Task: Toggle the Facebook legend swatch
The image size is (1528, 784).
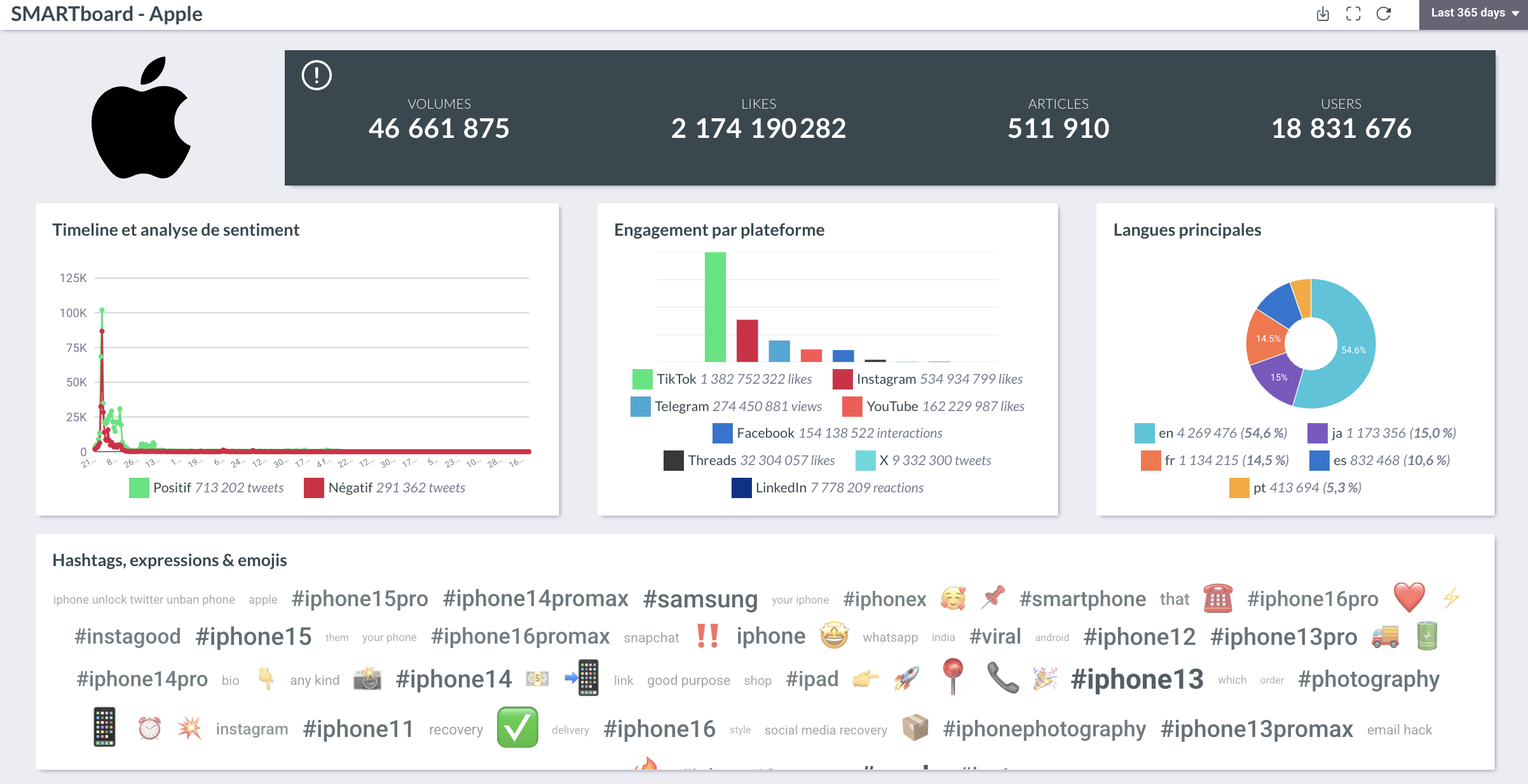Action: [x=723, y=433]
